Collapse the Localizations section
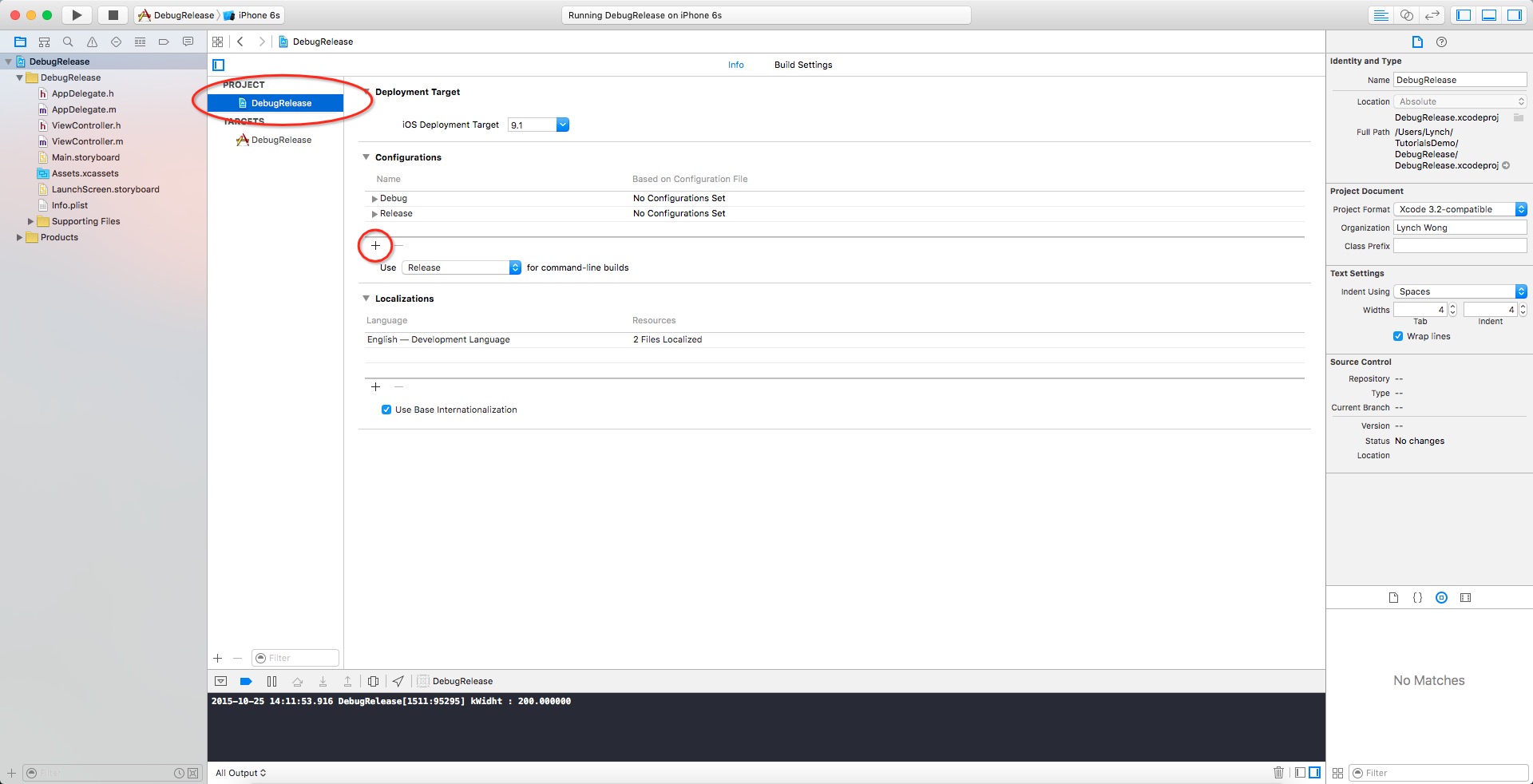 click(x=366, y=299)
